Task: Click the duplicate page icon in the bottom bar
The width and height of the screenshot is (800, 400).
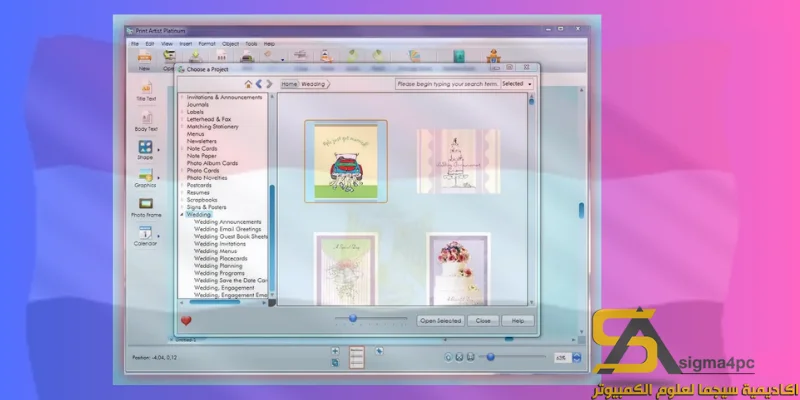Action: (335, 363)
